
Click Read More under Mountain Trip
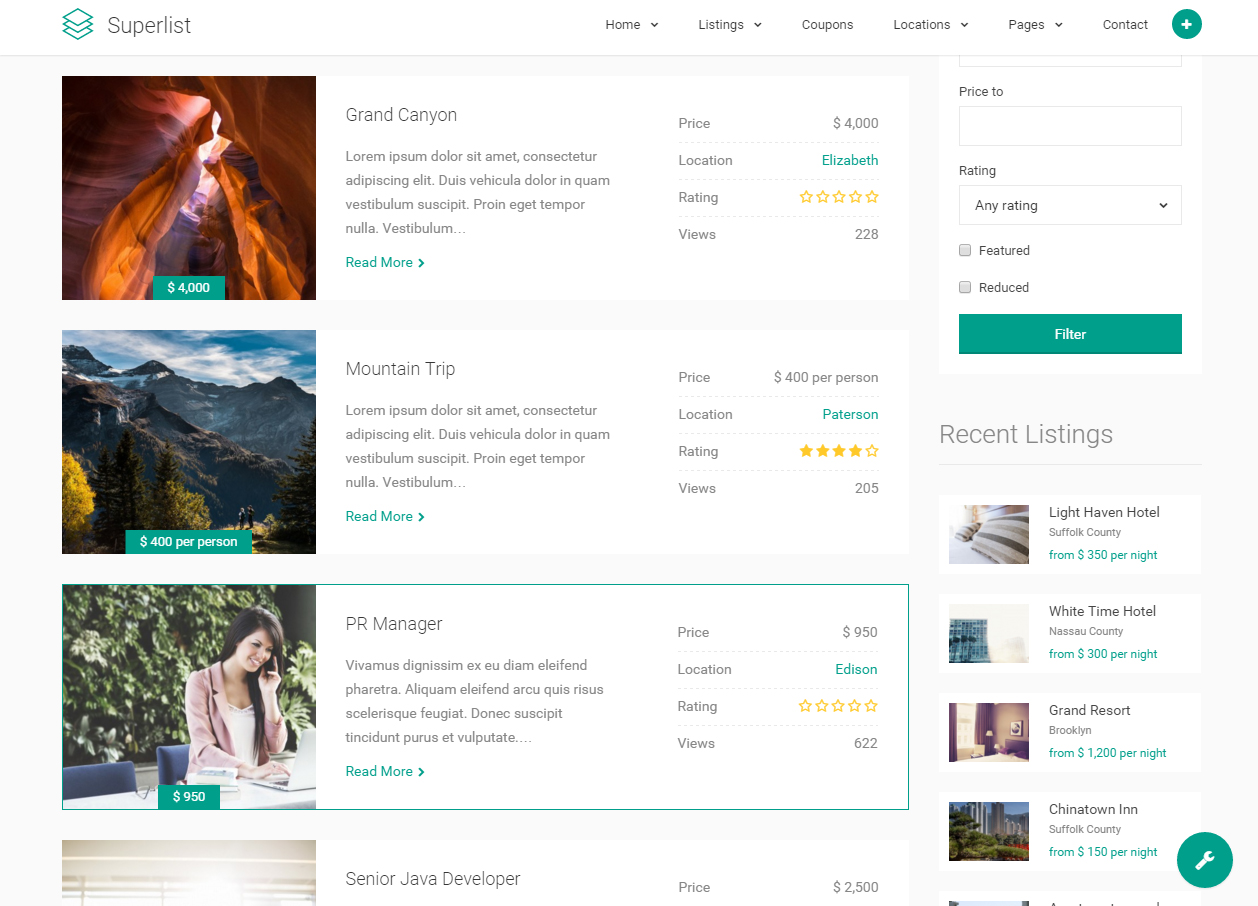point(384,516)
